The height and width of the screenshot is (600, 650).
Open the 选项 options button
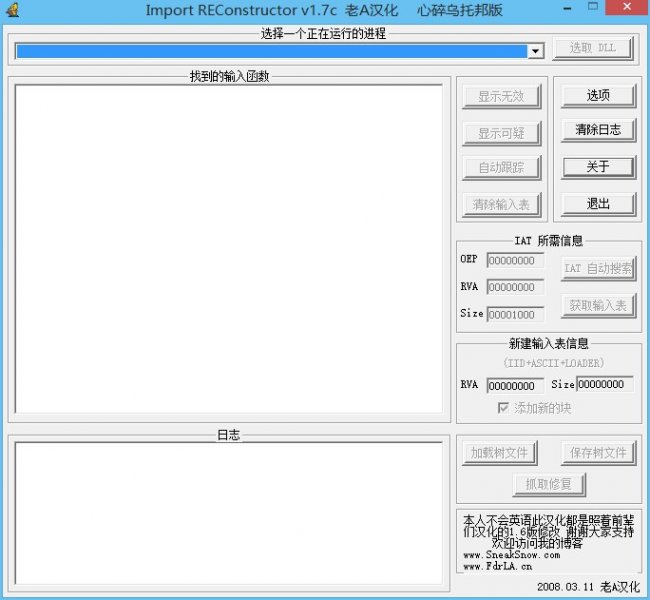point(598,96)
